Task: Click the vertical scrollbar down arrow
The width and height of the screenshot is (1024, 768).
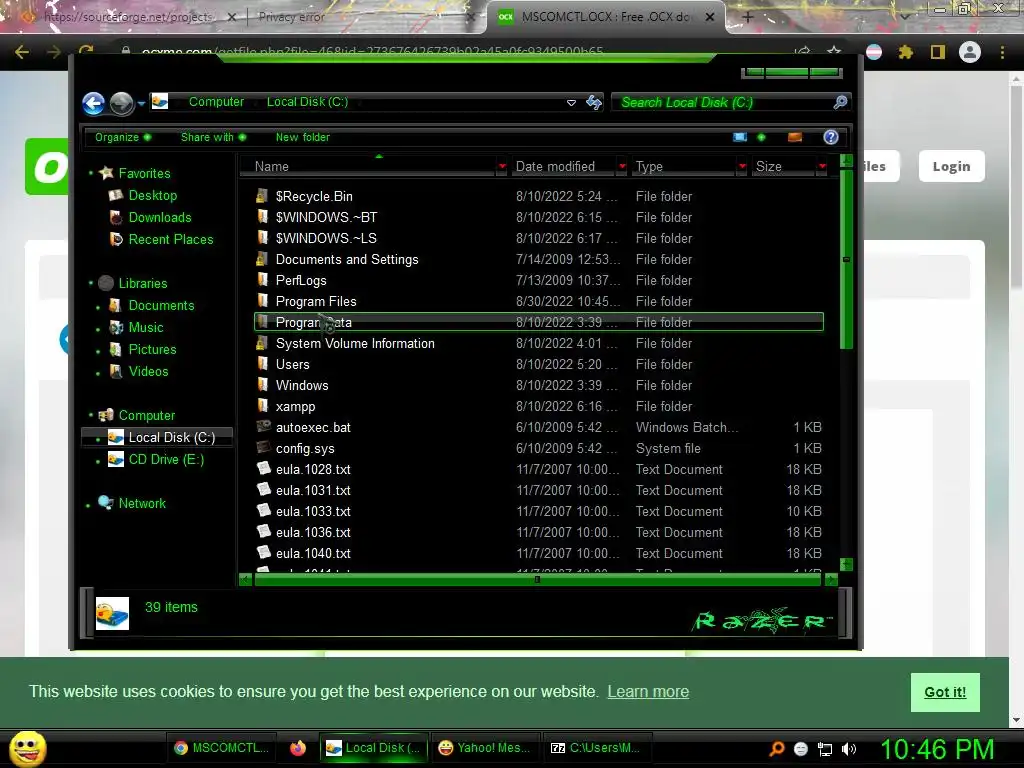Action: [x=846, y=564]
